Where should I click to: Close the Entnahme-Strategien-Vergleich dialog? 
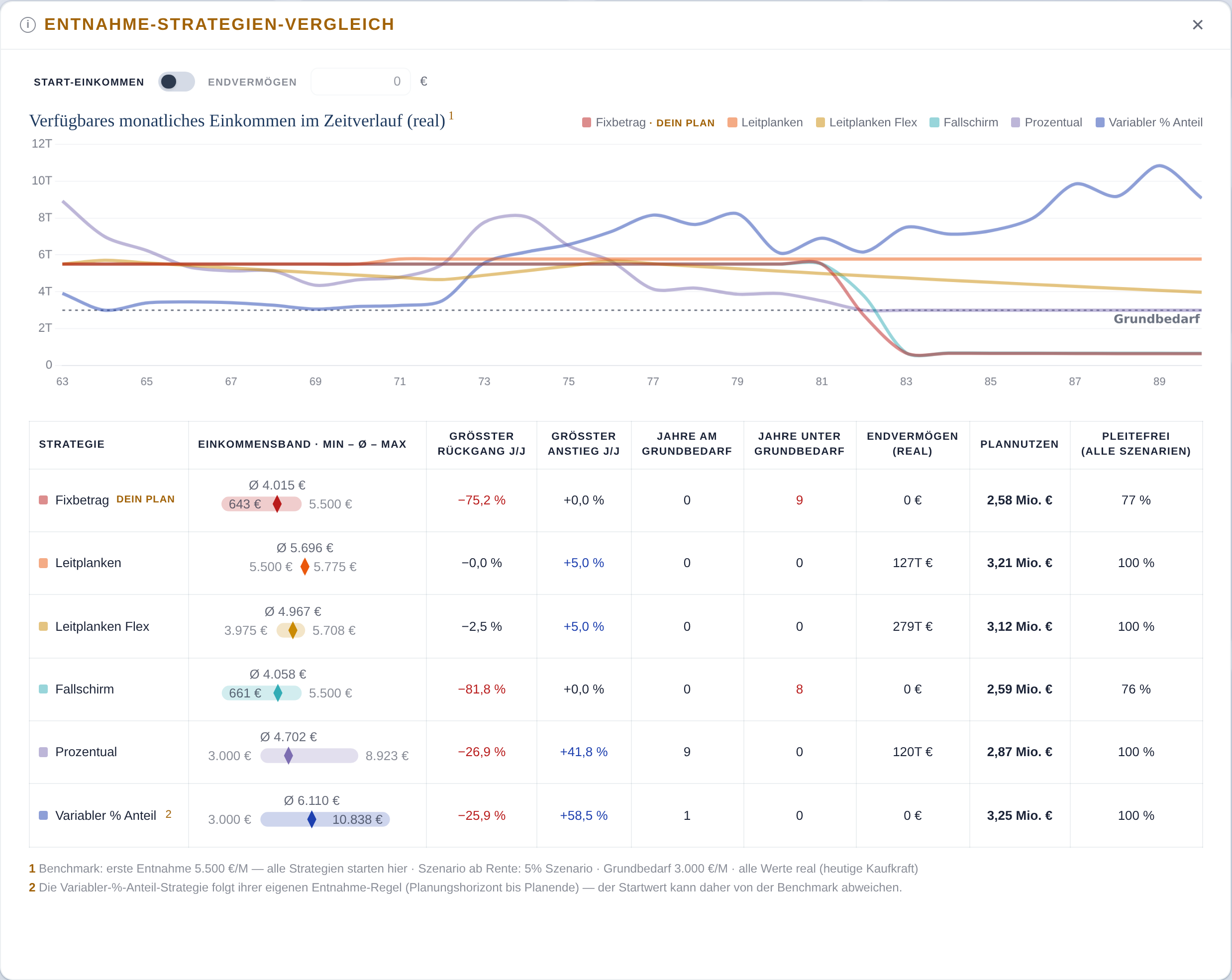tap(1198, 24)
